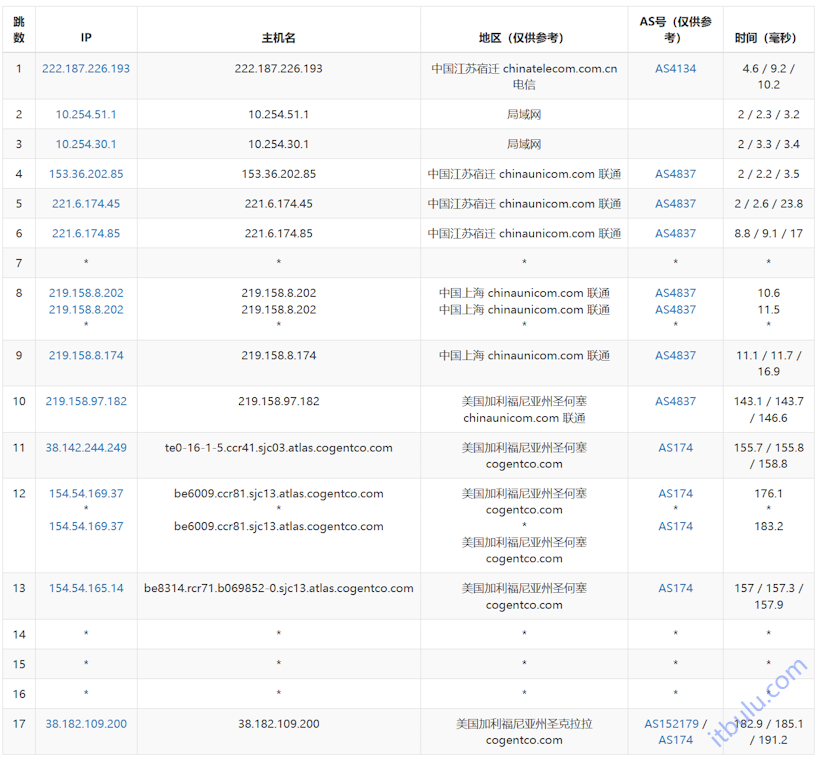Open the 38.182.109.200 IP link

(86, 724)
